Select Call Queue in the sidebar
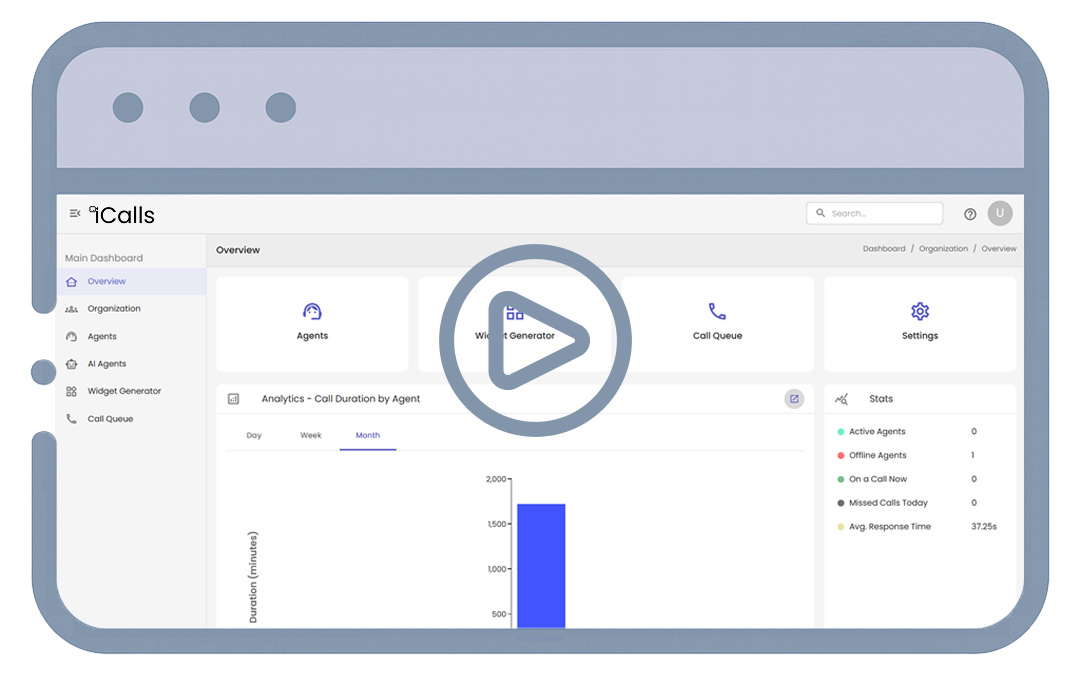 pyautogui.click(x=110, y=419)
